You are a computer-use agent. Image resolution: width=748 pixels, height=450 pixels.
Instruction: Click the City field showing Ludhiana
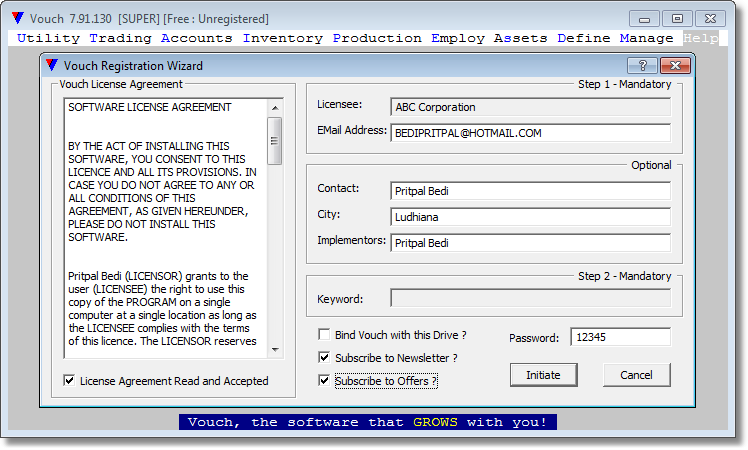[x=530, y=217]
